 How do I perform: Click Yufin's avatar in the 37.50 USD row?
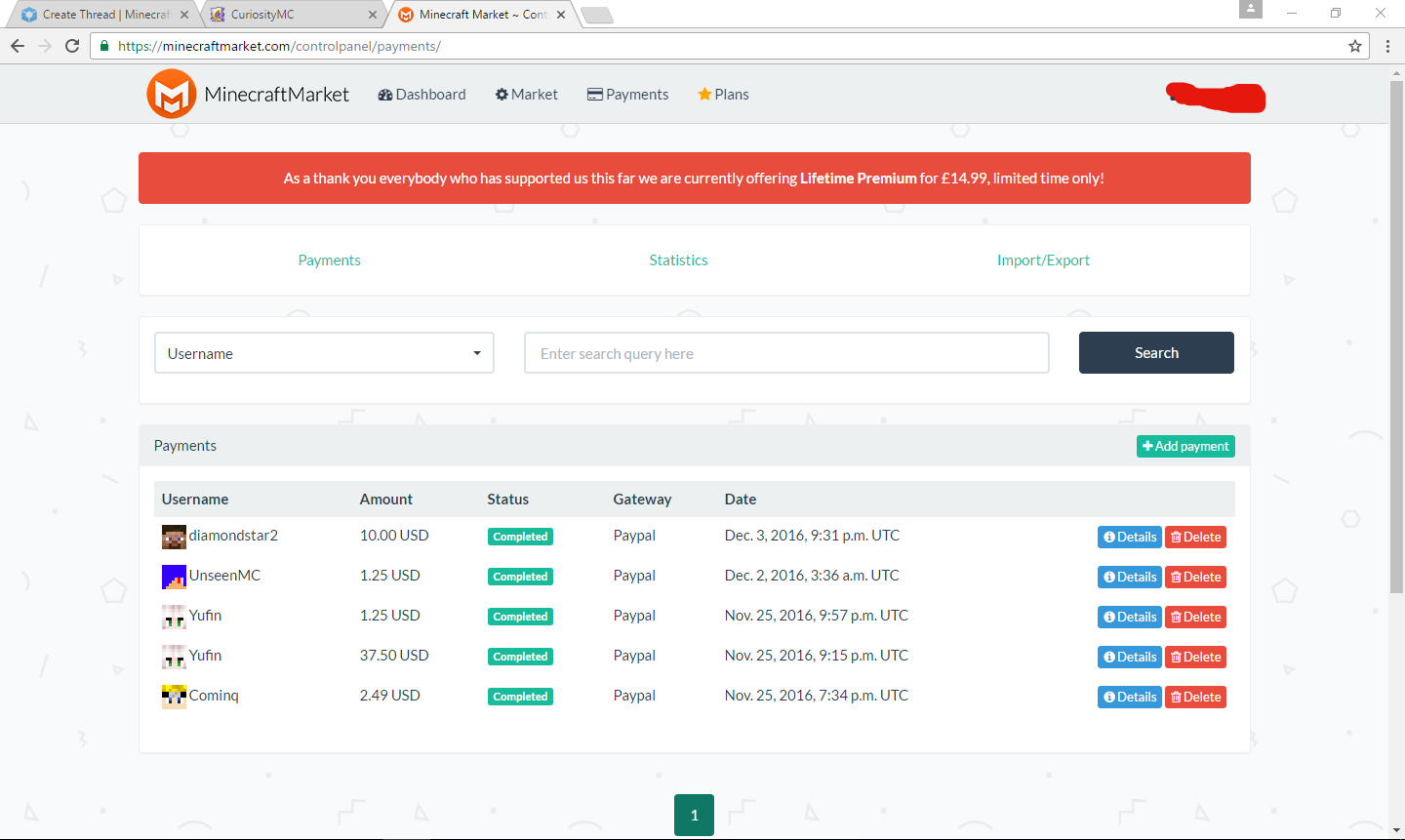(x=174, y=658)
